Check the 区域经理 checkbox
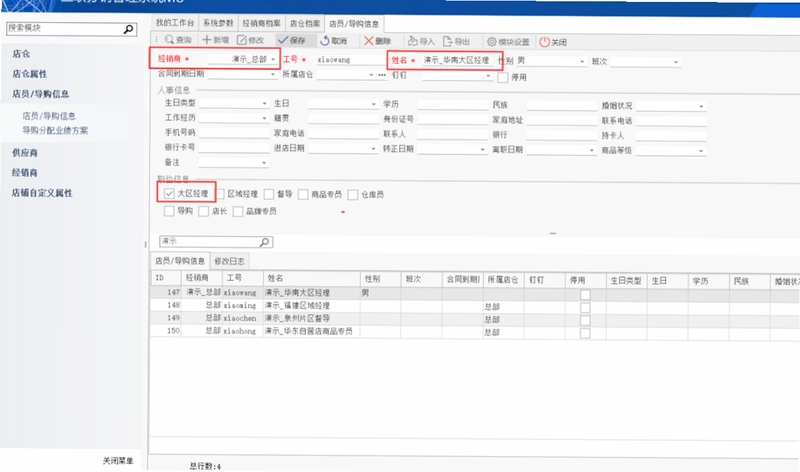Screen dimensions: 800x472 [x=220, y=194]
